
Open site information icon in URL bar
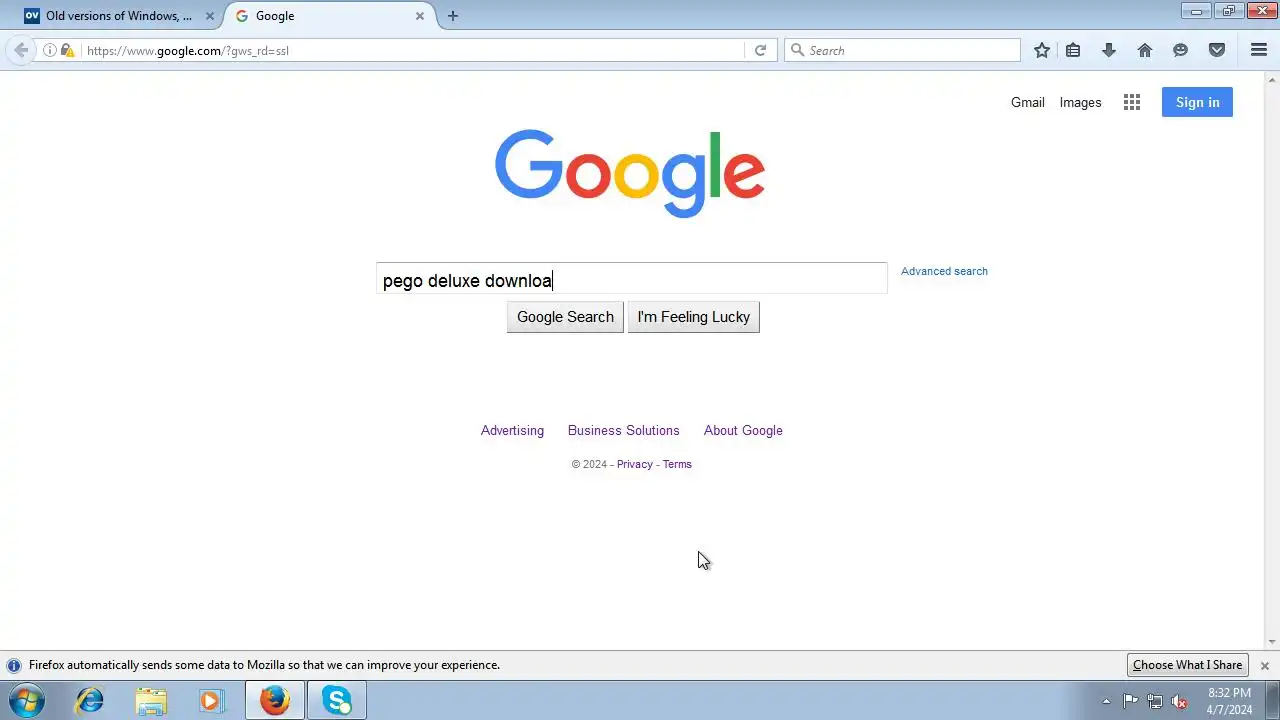click(50, 50)
